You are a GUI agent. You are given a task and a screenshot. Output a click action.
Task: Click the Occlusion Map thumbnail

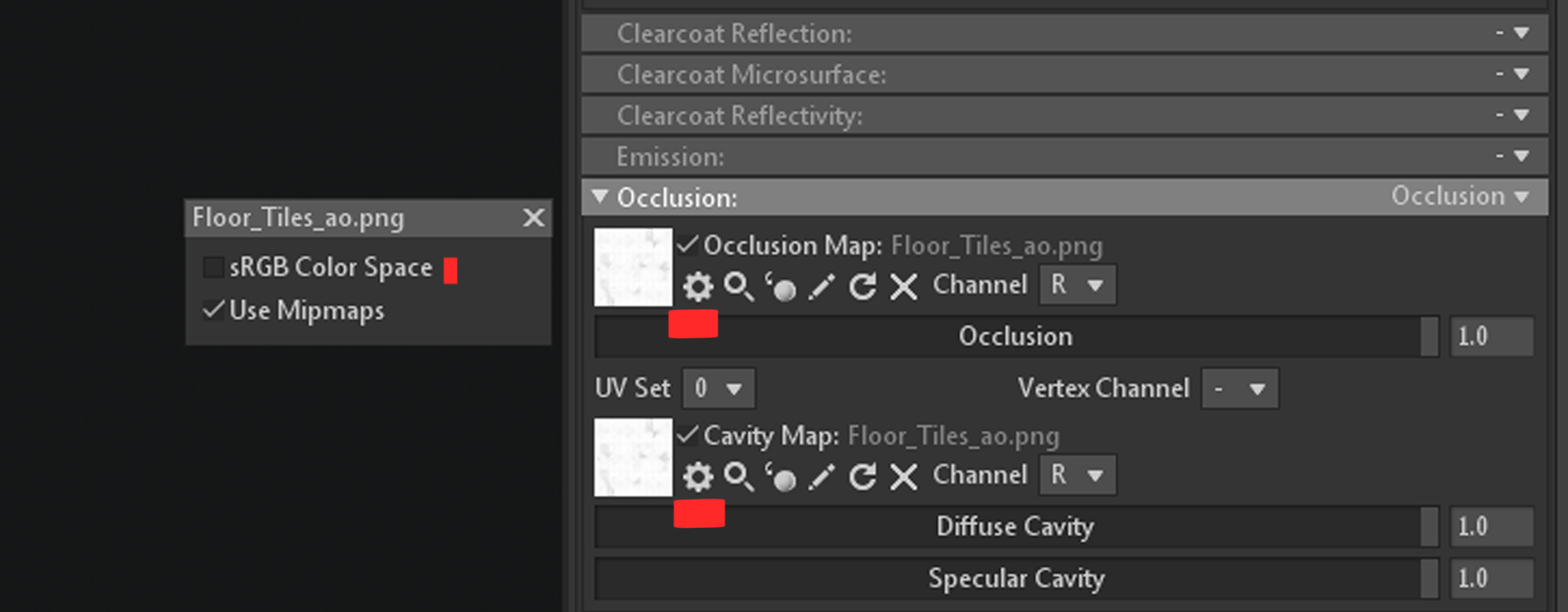point(632,267)
